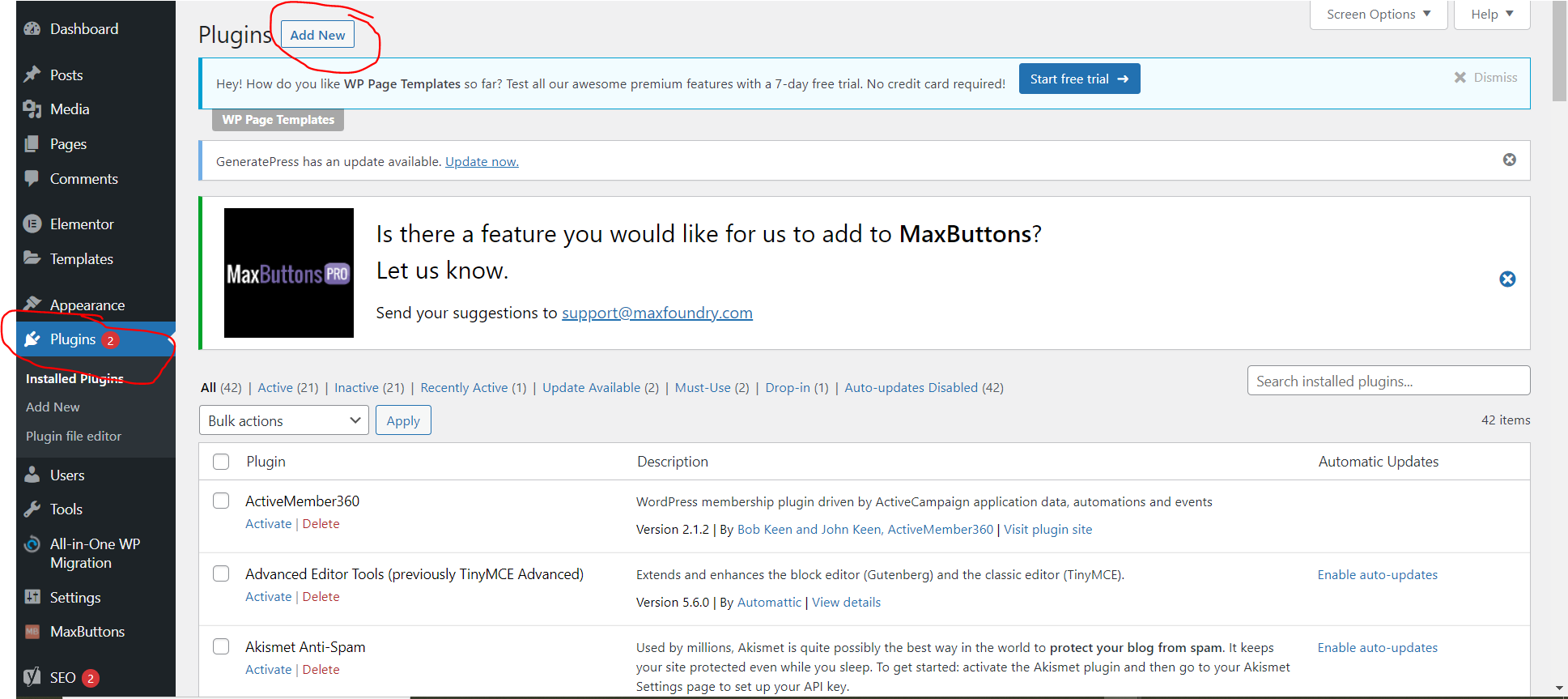
Task: Filter plugins by Inactive
Action: (356, 388)
